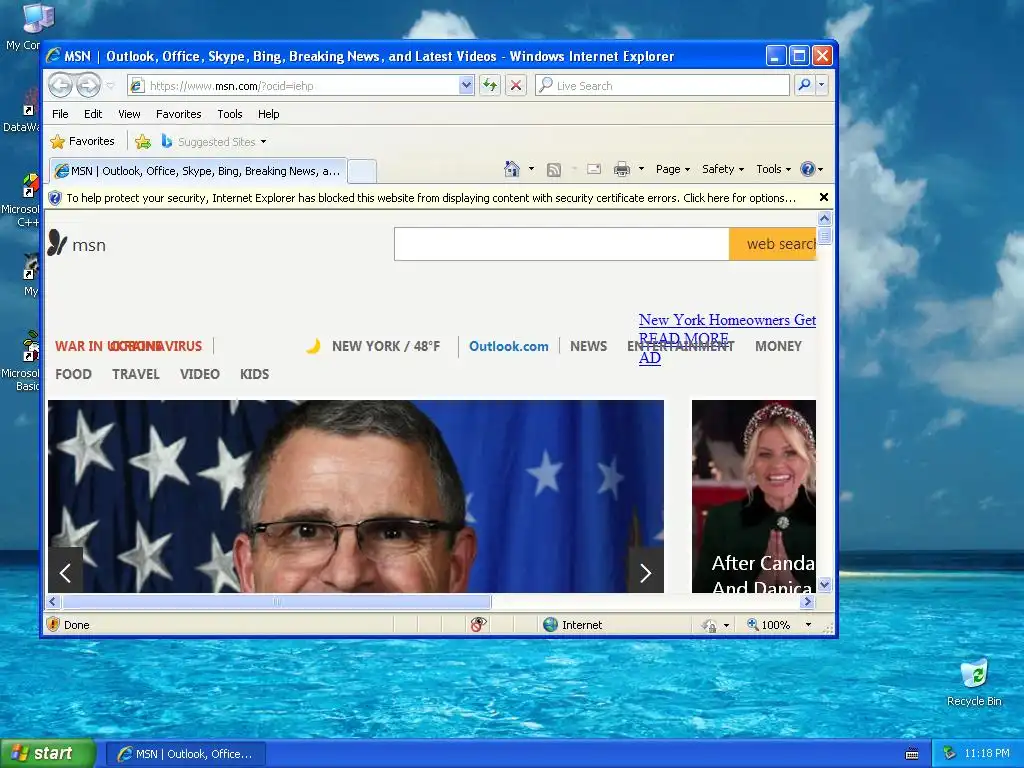Open the File menu
The width and height of the screenshot is (1024, 768).
coord(60,114)
